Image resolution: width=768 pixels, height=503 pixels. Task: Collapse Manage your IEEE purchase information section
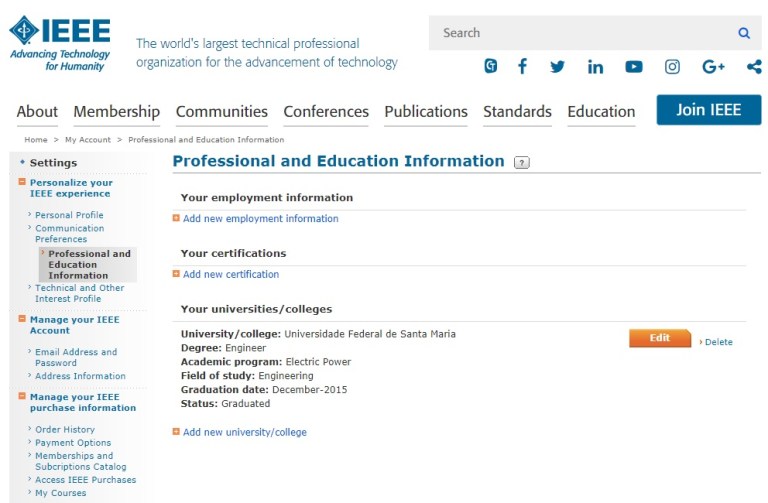click(22, 396)
